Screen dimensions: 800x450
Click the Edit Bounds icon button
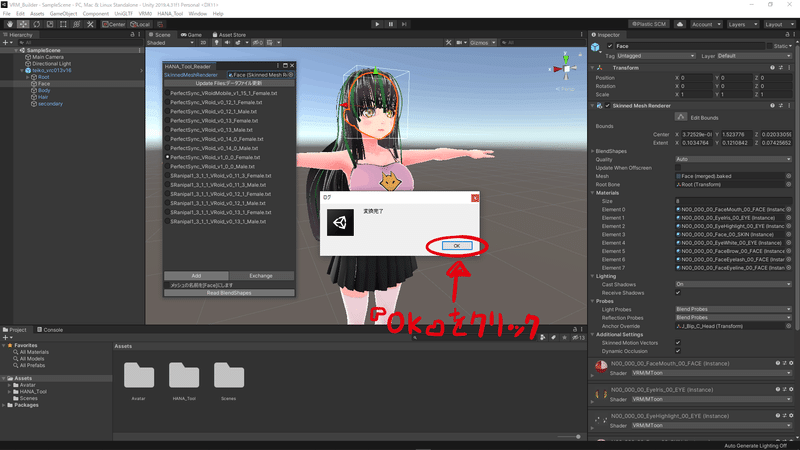(681, 117)
